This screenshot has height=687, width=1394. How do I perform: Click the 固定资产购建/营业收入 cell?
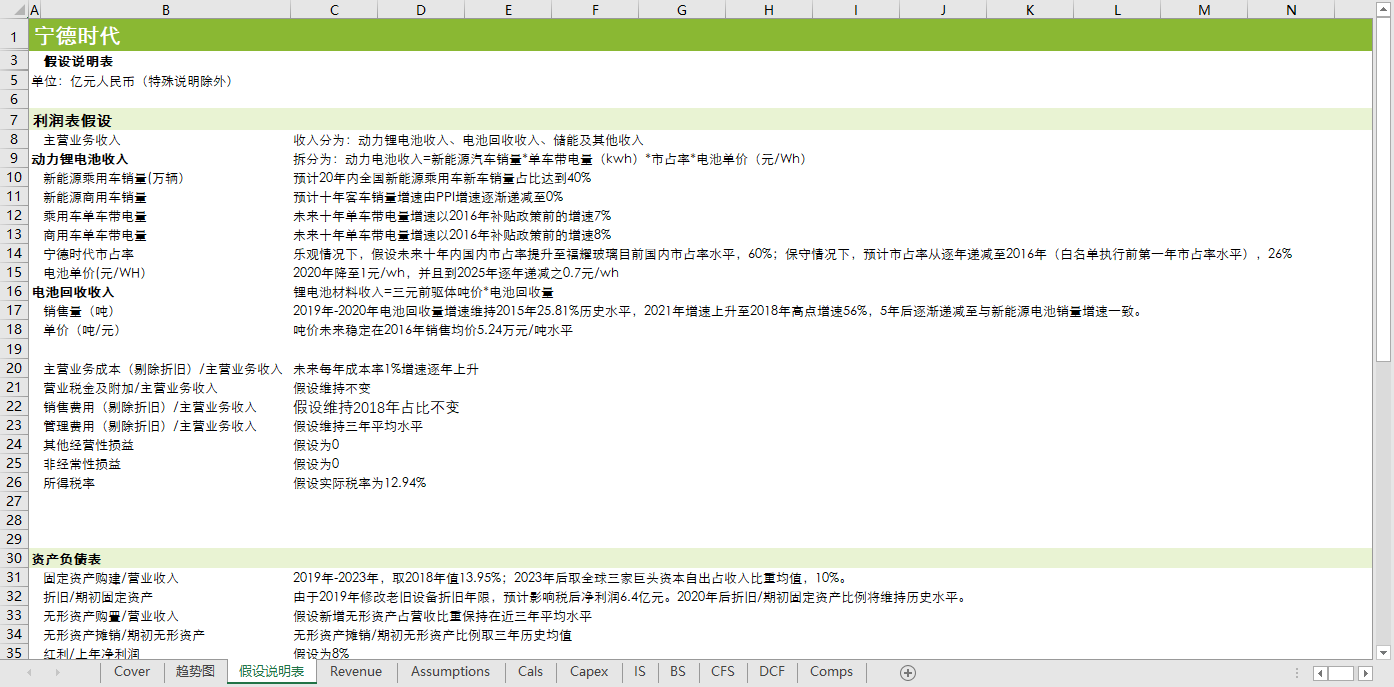click(111, 578)
